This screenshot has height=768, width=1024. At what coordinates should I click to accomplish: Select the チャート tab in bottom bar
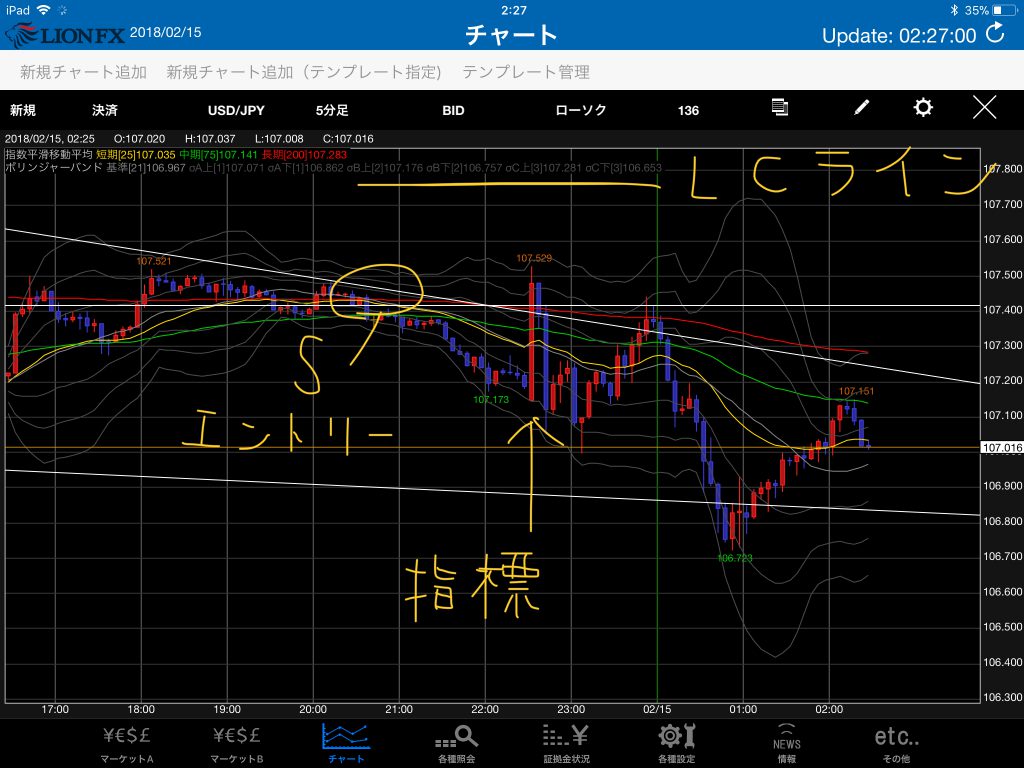click(346, 743)
